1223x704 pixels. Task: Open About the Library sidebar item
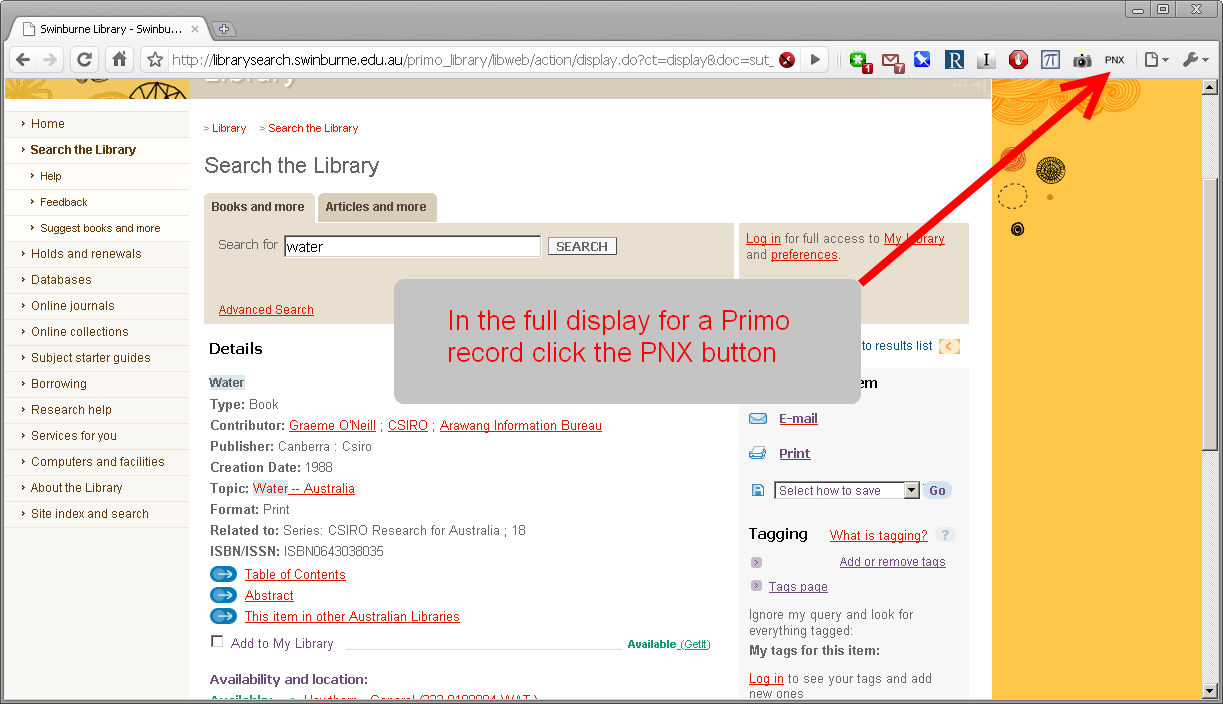(77, 488)
